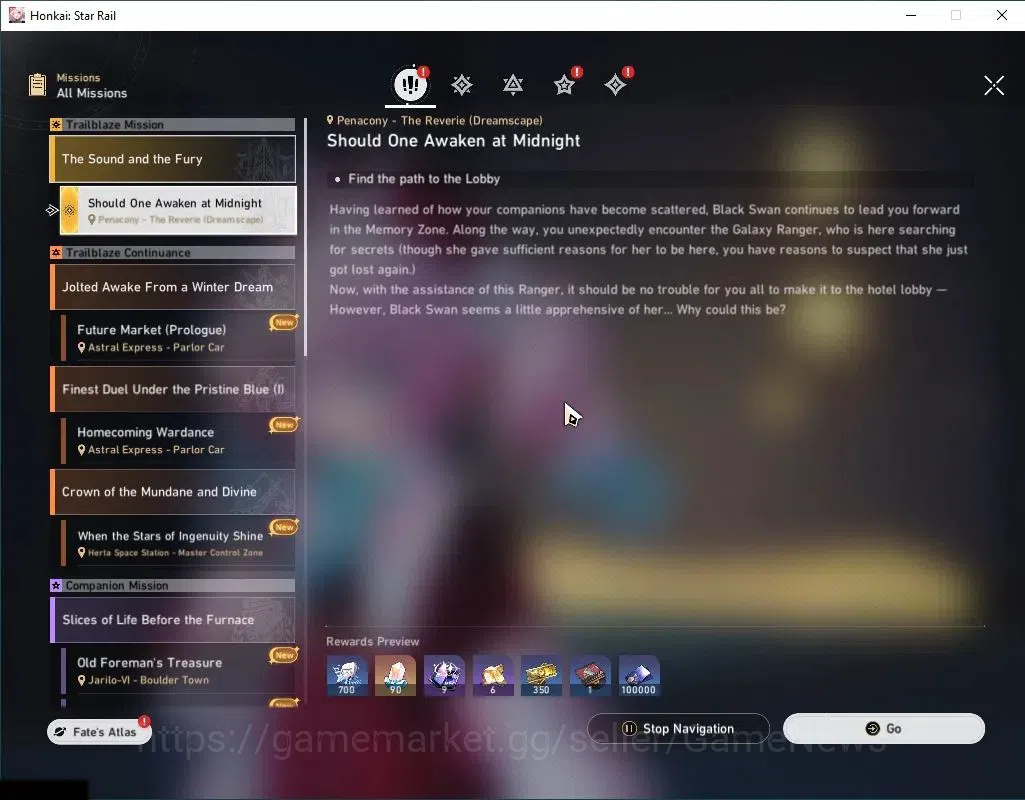Click the New badge on Future Market
Image resolution: width=1025 pixels, height=800 pixels.
(x=284, y=322)
